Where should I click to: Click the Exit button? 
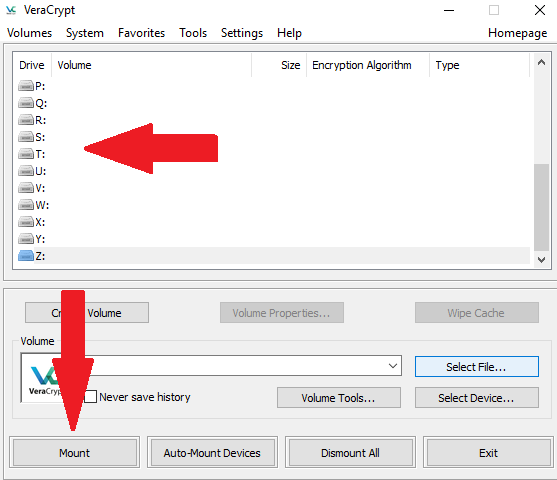[x=488, y=453]
